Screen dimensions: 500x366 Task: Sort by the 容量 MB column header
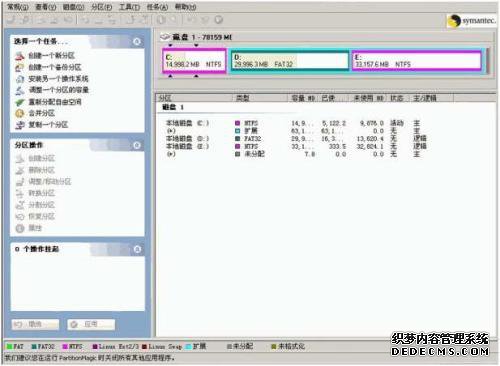point(303,98)
